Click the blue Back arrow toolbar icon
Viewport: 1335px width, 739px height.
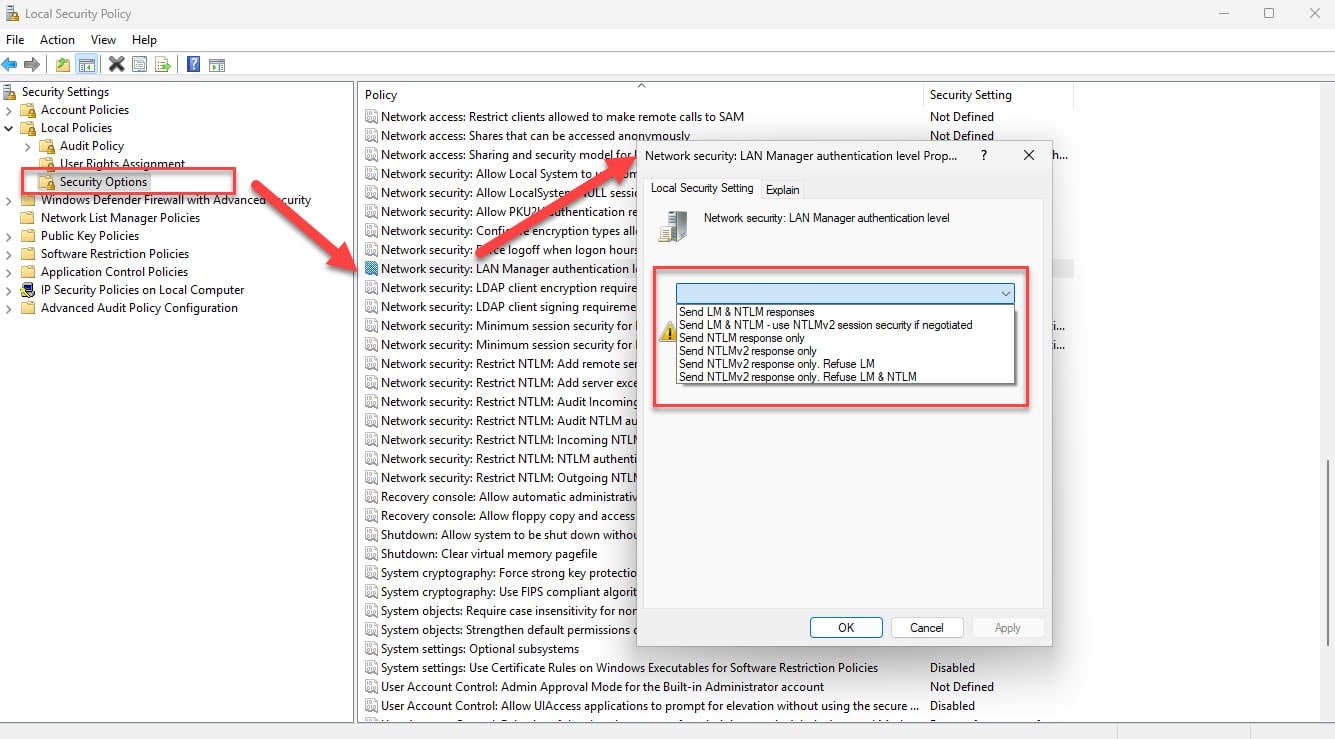pyautogui.click(x=10, y=65)
